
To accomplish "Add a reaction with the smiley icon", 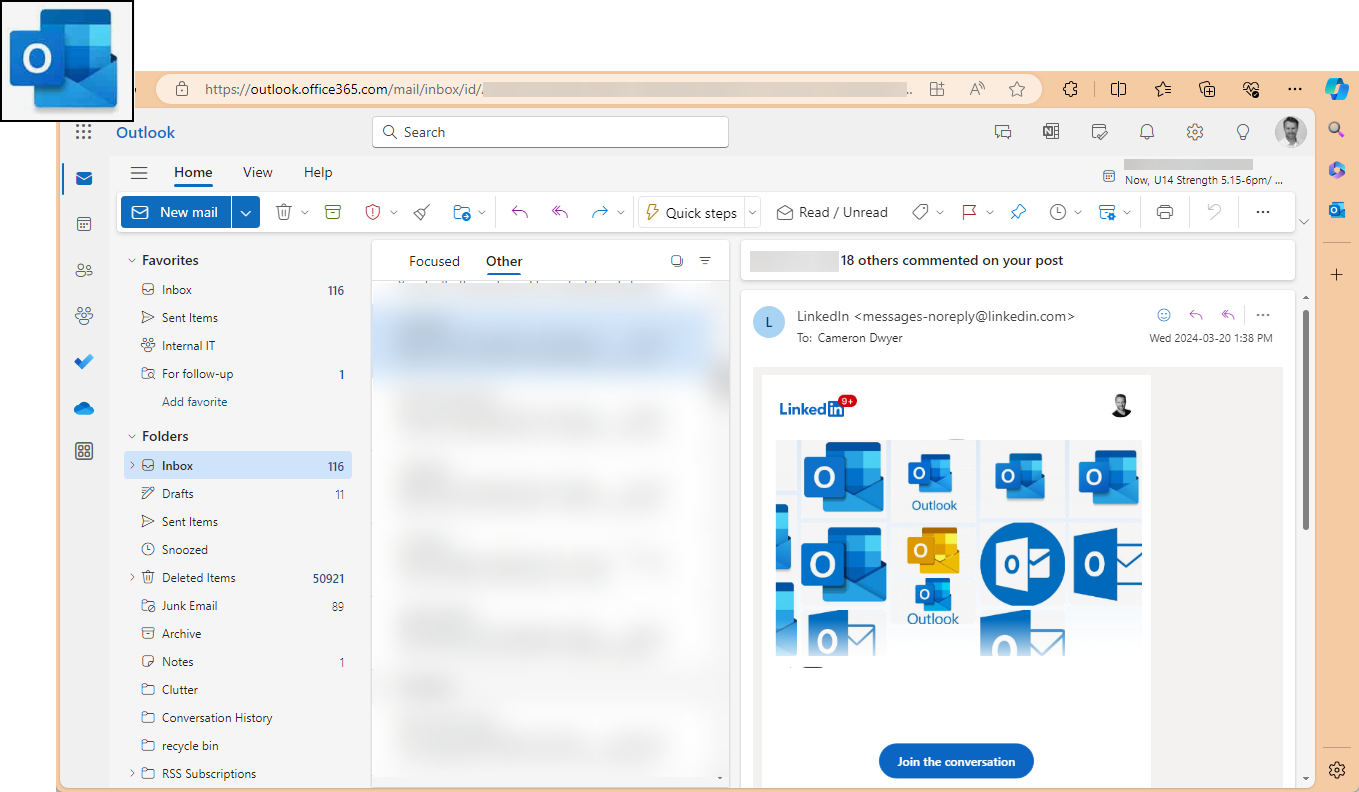I will coord(1164,314).
